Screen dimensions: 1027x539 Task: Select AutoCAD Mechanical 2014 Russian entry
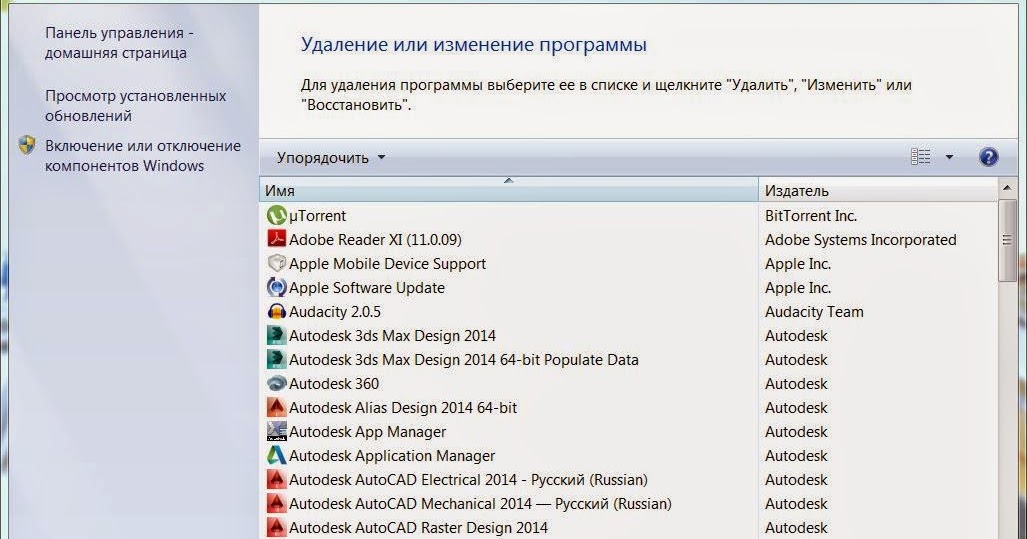(480, 504)
